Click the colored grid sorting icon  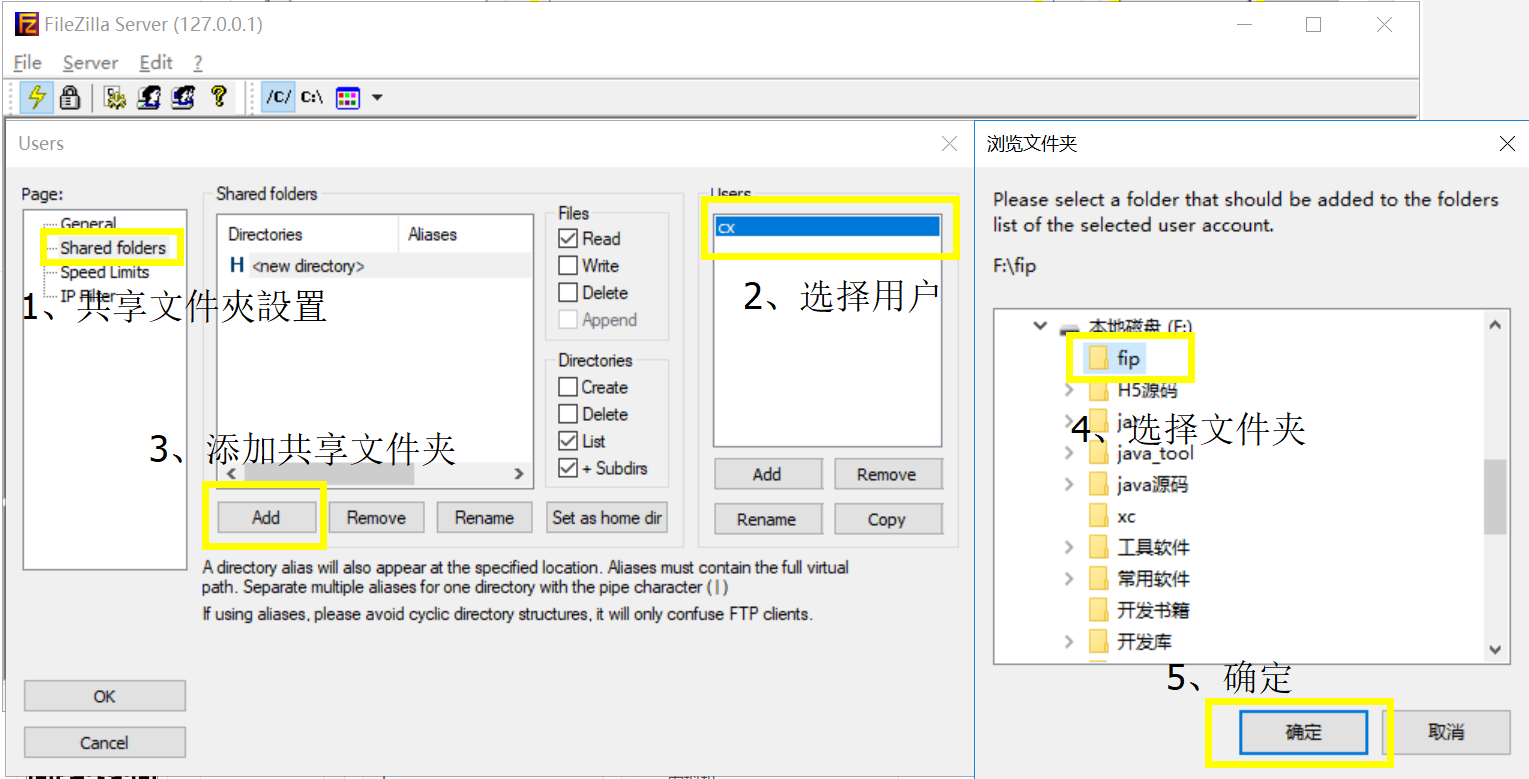tap(347, 97)
